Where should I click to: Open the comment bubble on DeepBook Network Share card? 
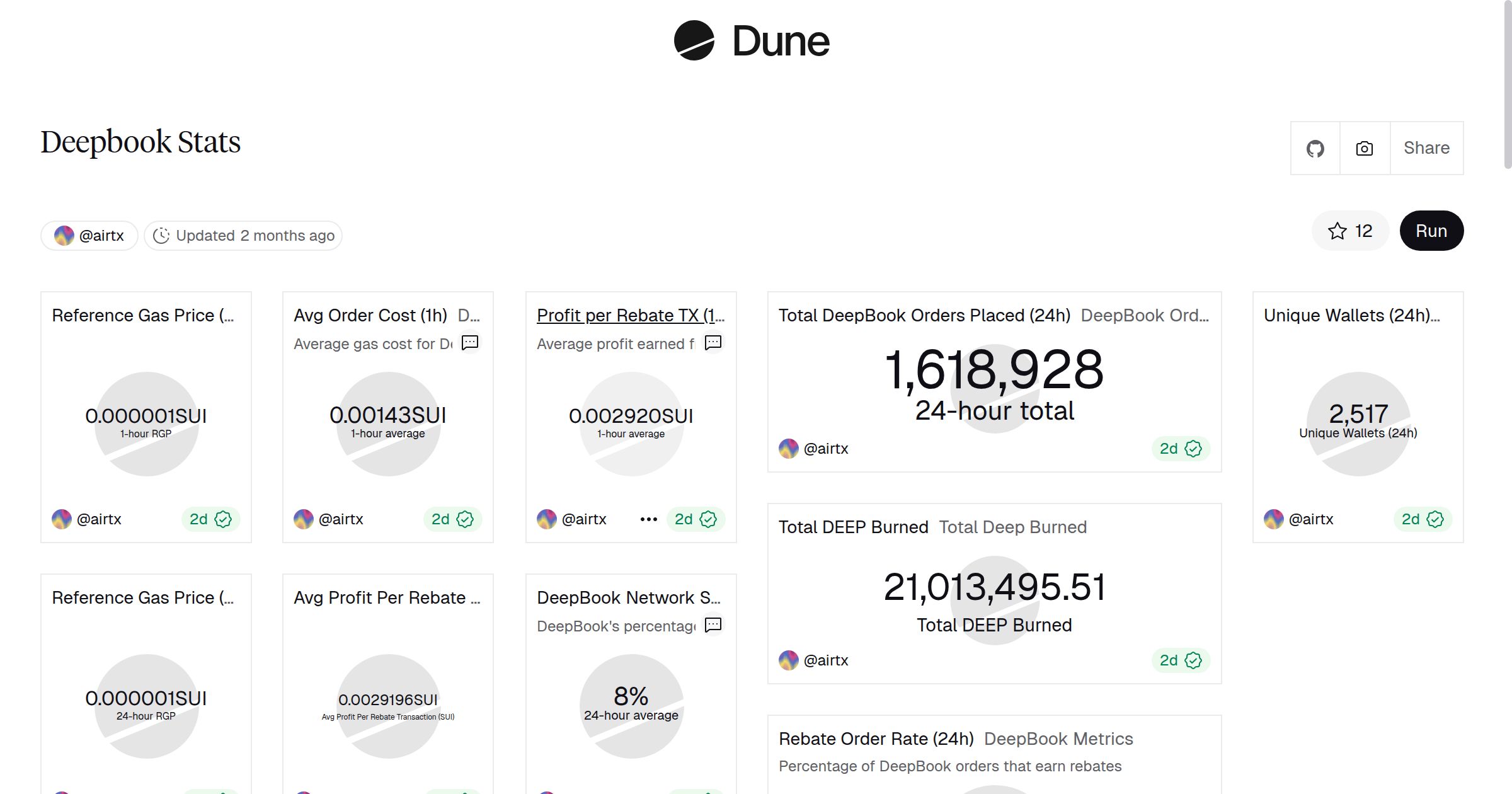pos(713,625)
